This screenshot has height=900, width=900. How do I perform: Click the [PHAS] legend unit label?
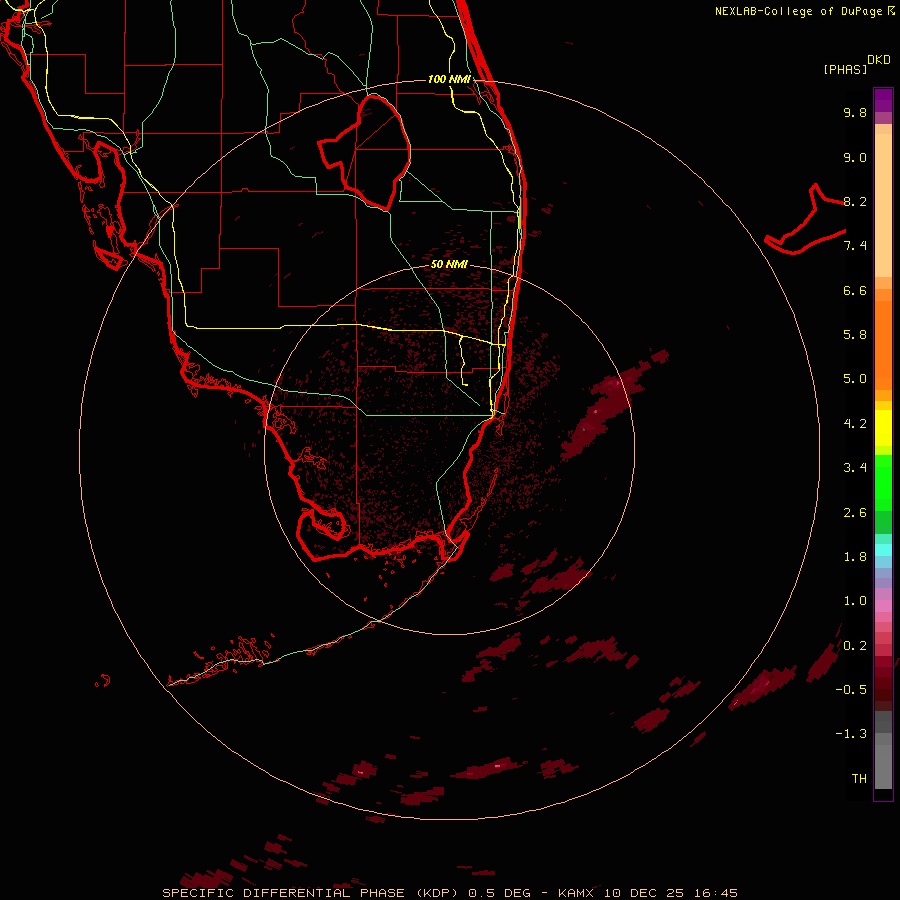pyautogui.click(x=845, y=69)
